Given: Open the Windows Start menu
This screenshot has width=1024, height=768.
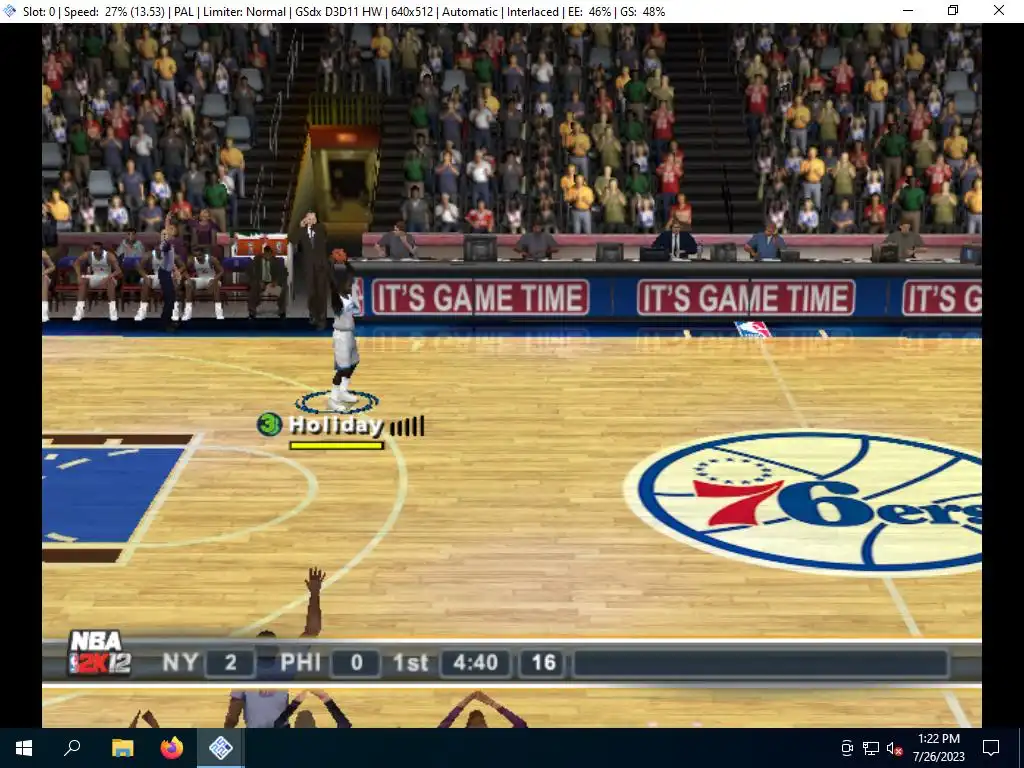Looking at the screenshot, I should [x=24, y=748].
